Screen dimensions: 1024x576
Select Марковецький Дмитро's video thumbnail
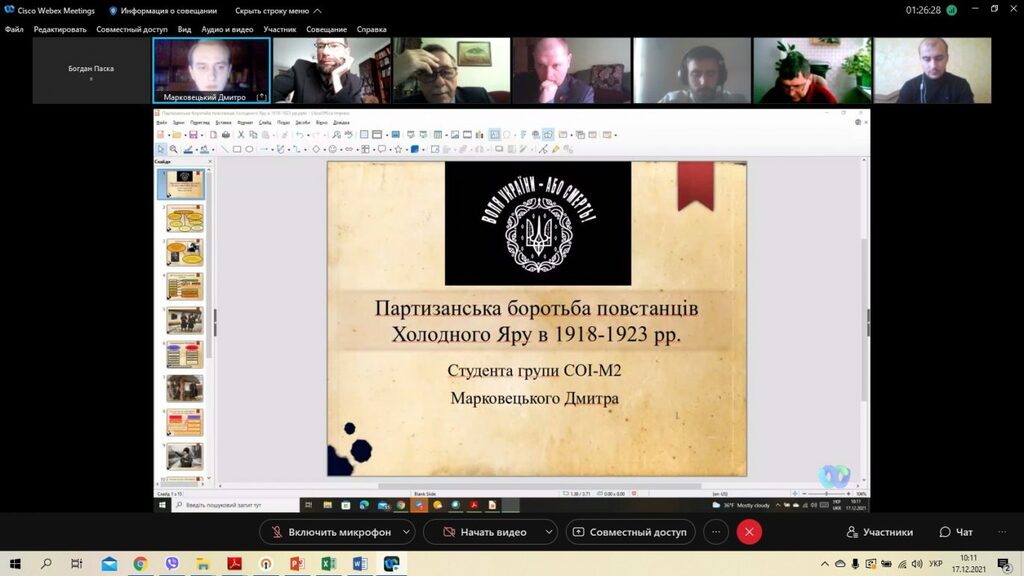pyautogui.click(x=211, y=70)
